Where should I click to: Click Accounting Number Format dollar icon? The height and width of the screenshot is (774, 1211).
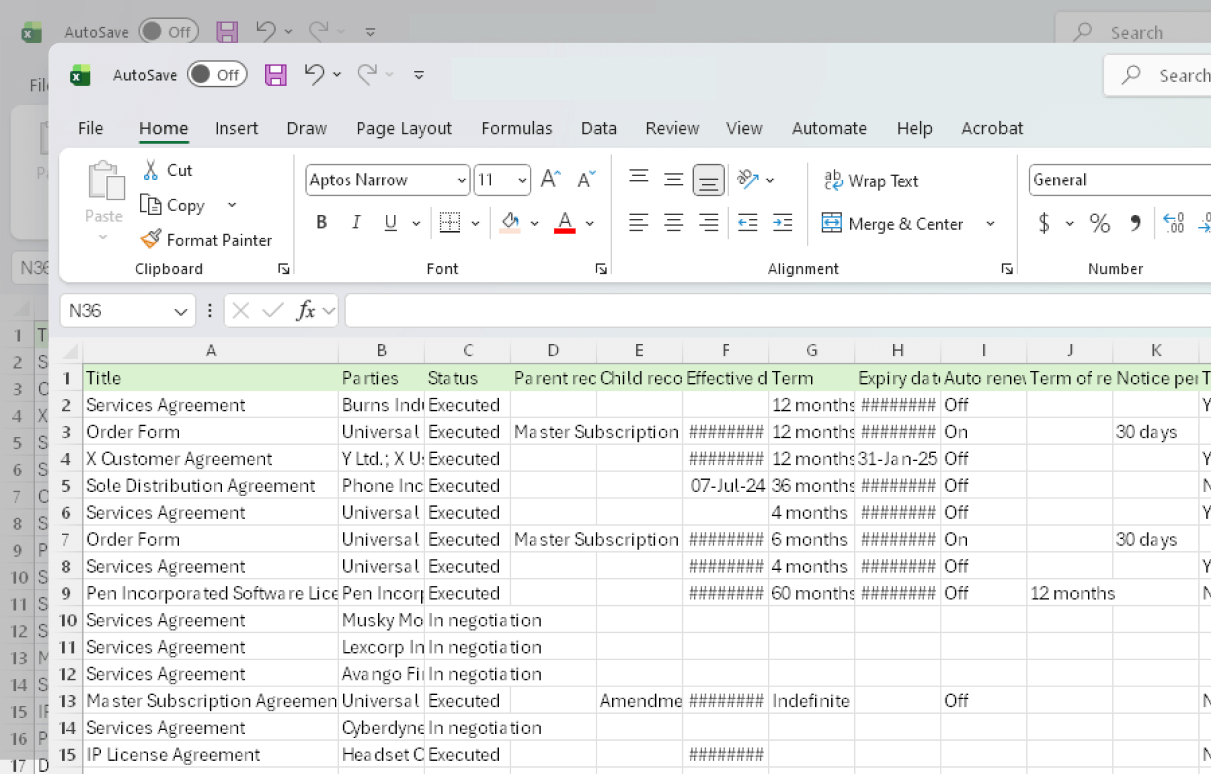(1044, 223)
